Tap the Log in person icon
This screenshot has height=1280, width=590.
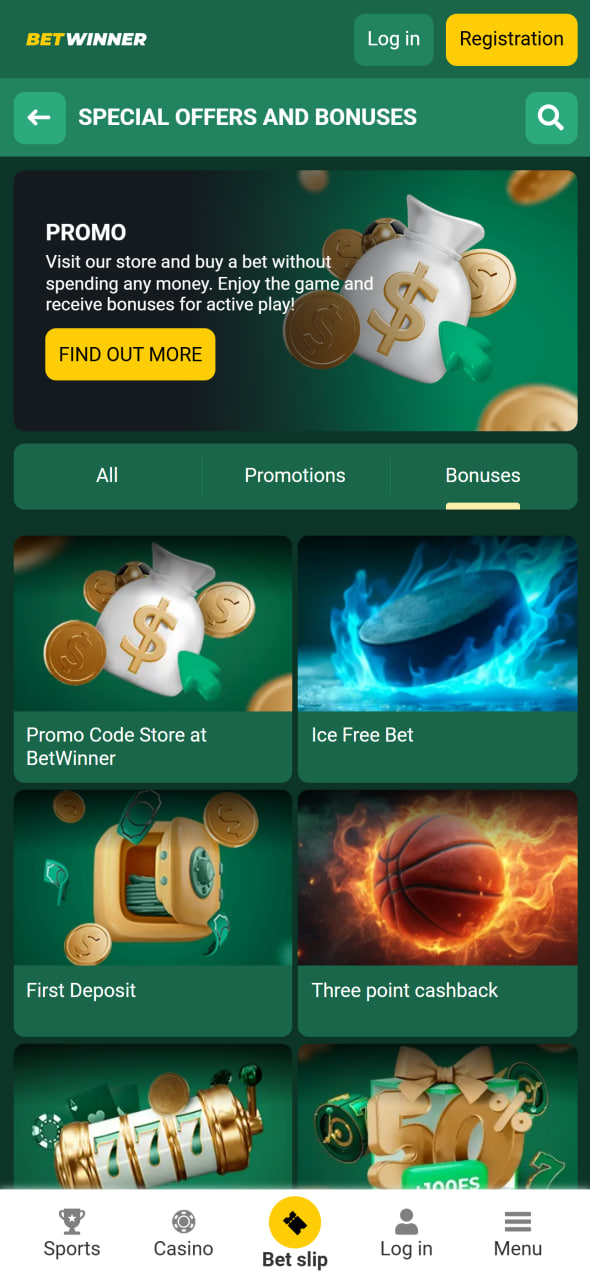[x=406, y=1221]
